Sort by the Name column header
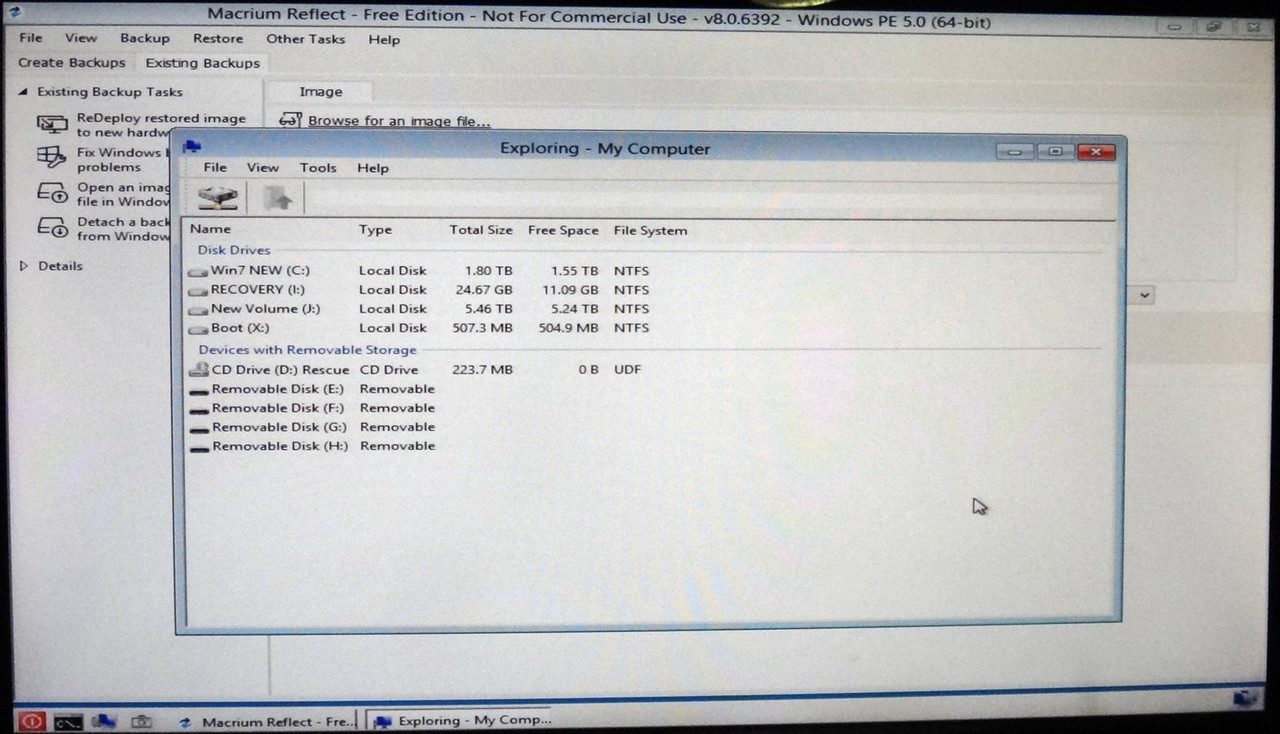Viewport: 1280px width, 734px height. 211,229
